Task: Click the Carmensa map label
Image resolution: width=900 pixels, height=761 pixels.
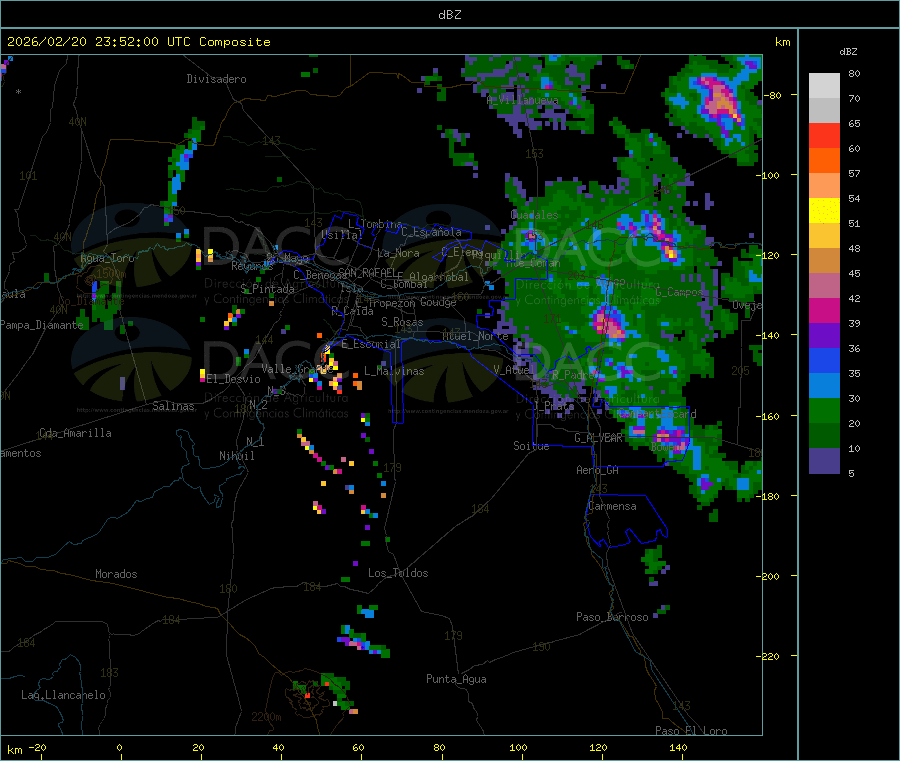Action: (x=612, y=506)
